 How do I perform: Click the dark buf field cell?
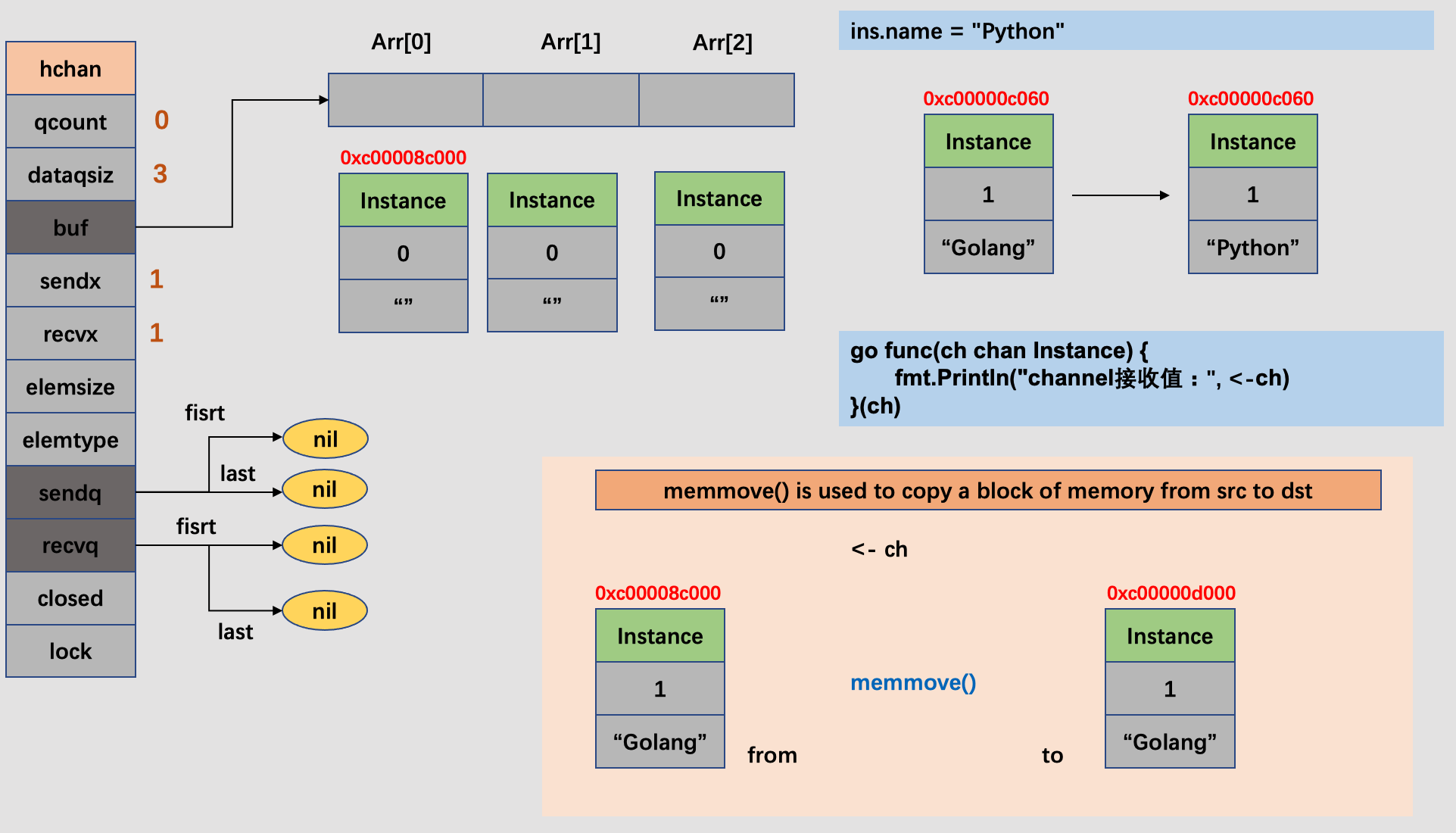point(70,227)
